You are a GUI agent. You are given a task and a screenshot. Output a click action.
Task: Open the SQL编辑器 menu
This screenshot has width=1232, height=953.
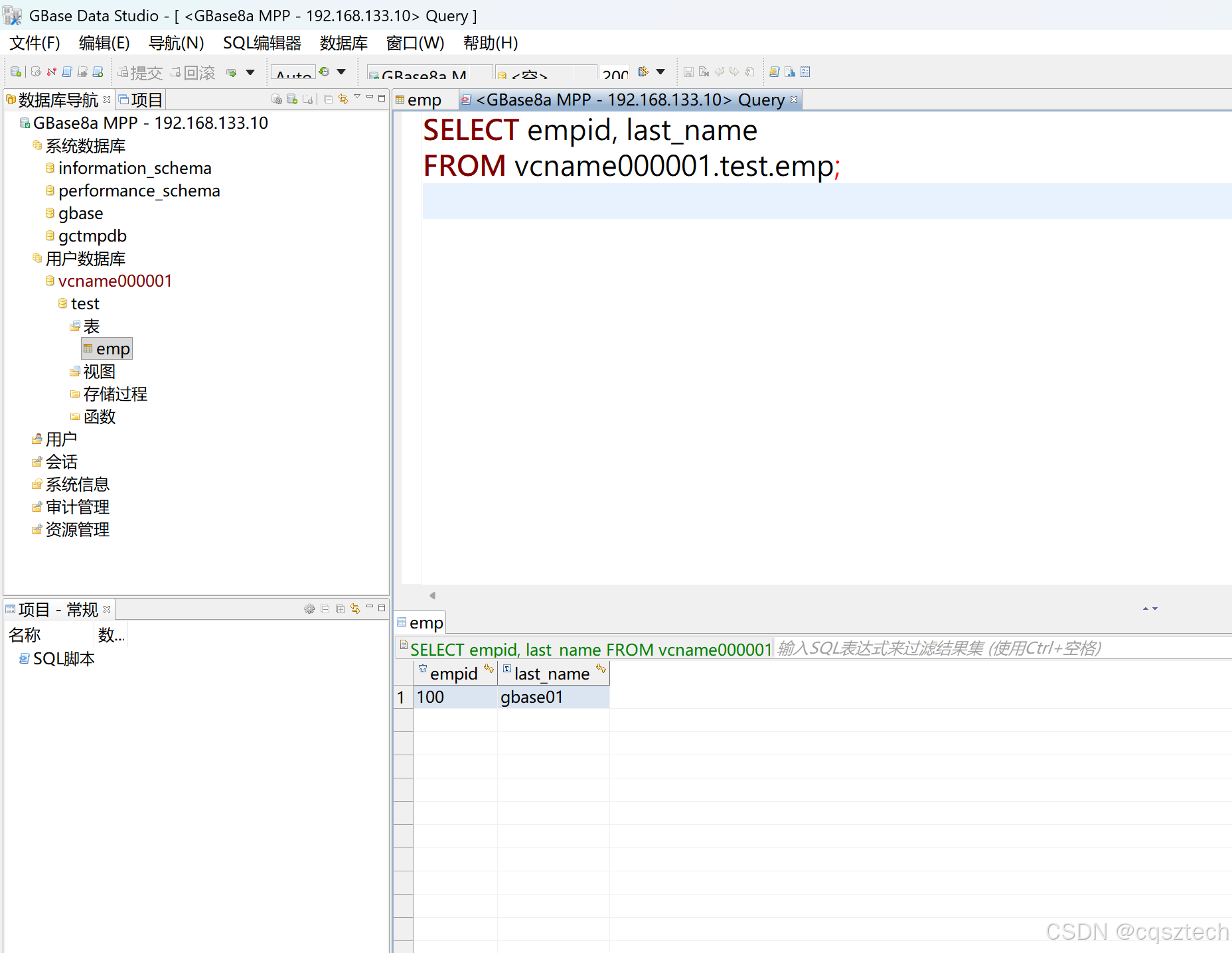click(x=262, y=43)
